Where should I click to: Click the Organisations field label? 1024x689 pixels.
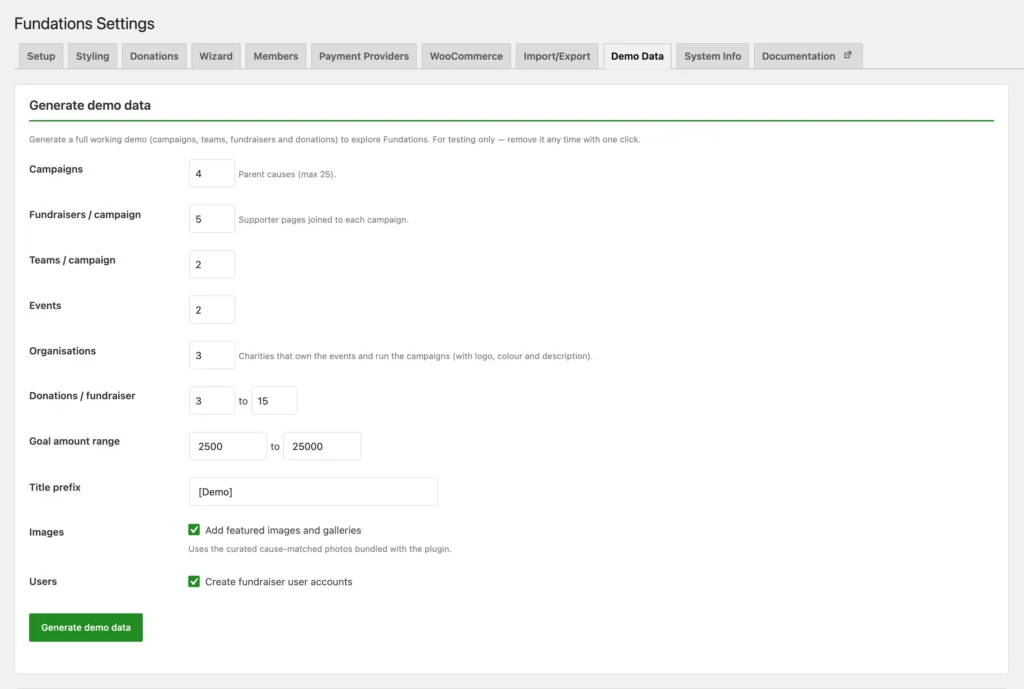[x=63, y=351]
